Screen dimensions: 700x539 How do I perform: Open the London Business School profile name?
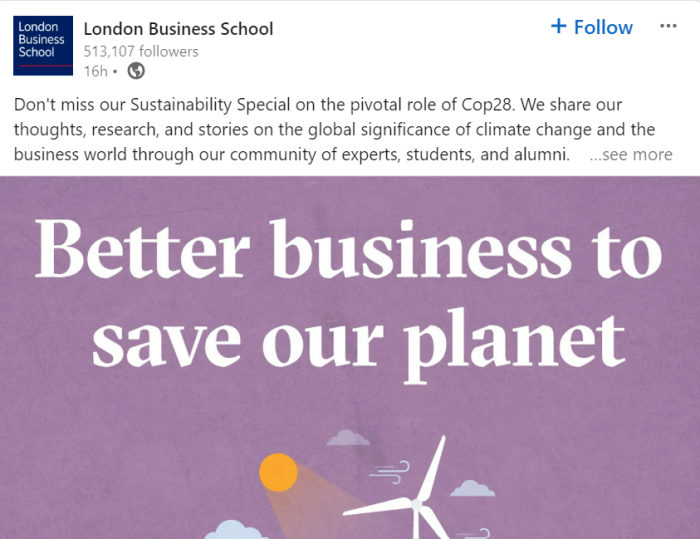coord(178,29)
